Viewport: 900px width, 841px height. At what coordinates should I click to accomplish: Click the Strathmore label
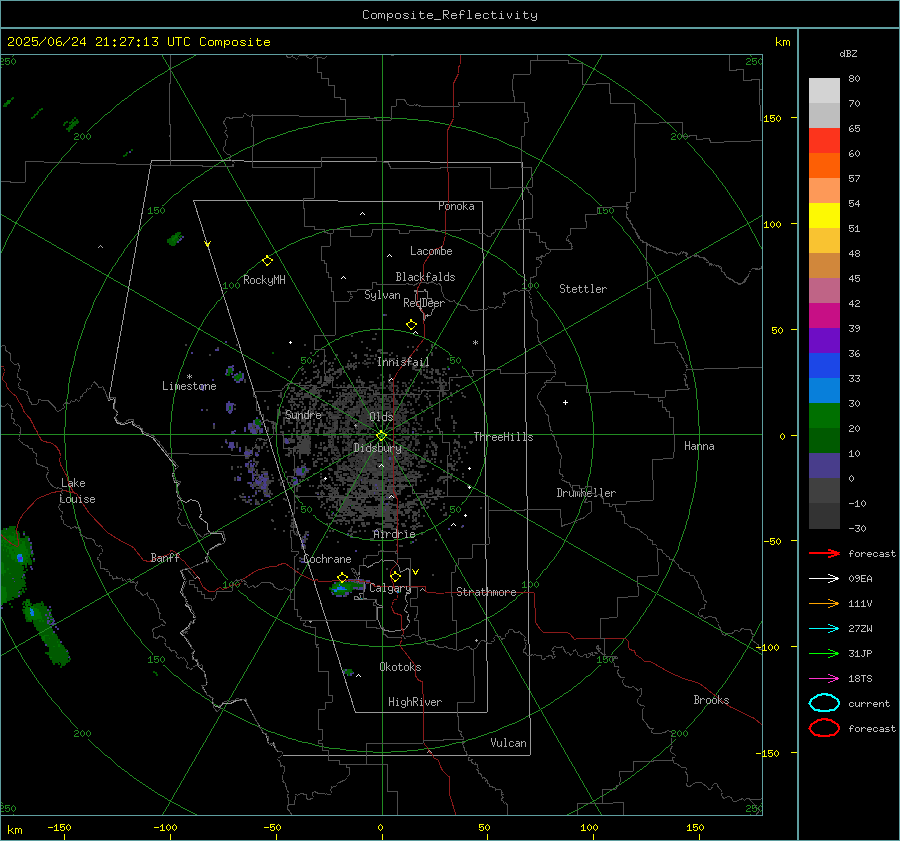486,592
